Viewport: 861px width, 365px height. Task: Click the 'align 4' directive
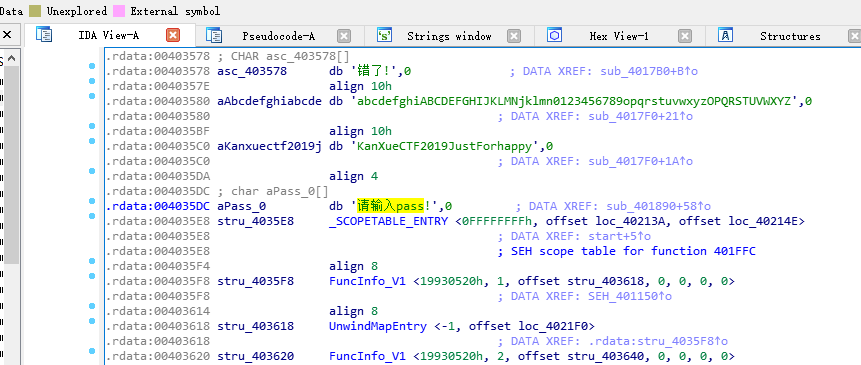pyautogui.click(x=354, y=176)
